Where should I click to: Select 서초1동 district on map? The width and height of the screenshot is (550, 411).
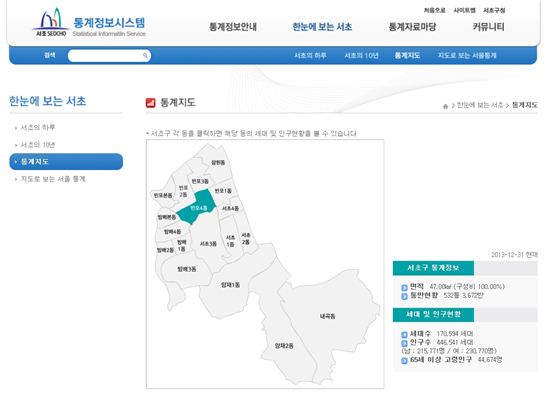230,241
